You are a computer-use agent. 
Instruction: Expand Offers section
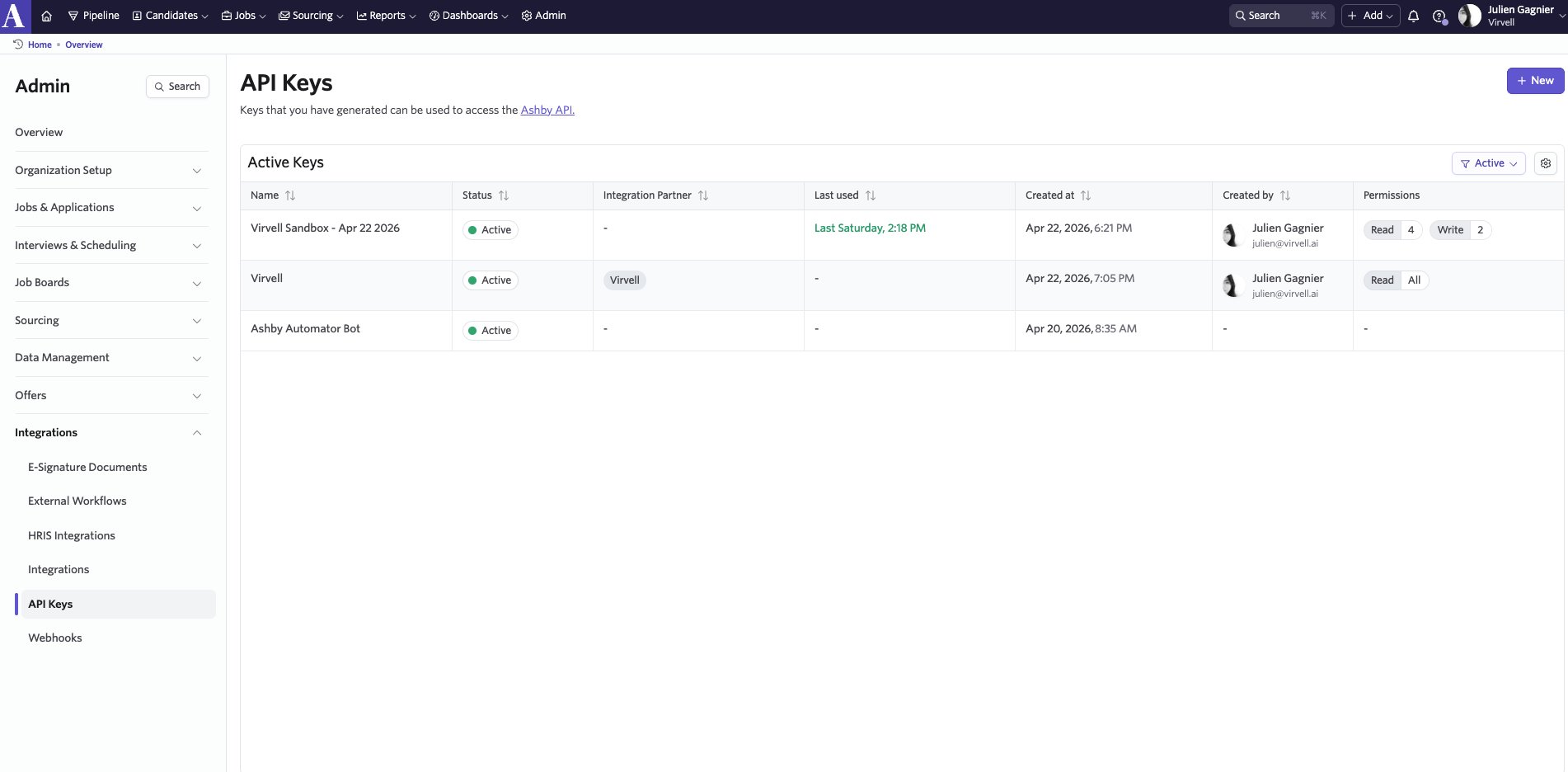[x=111, y=396]
